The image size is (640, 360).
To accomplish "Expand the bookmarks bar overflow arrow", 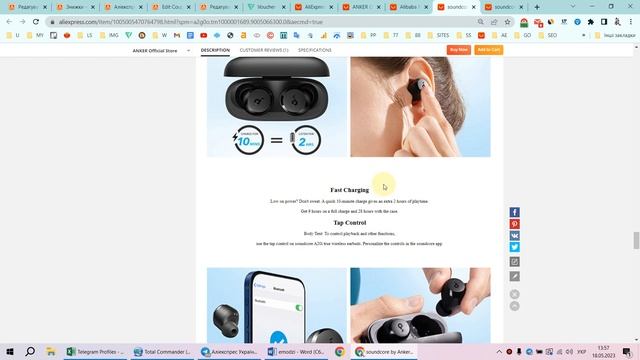I will (583, 36).
